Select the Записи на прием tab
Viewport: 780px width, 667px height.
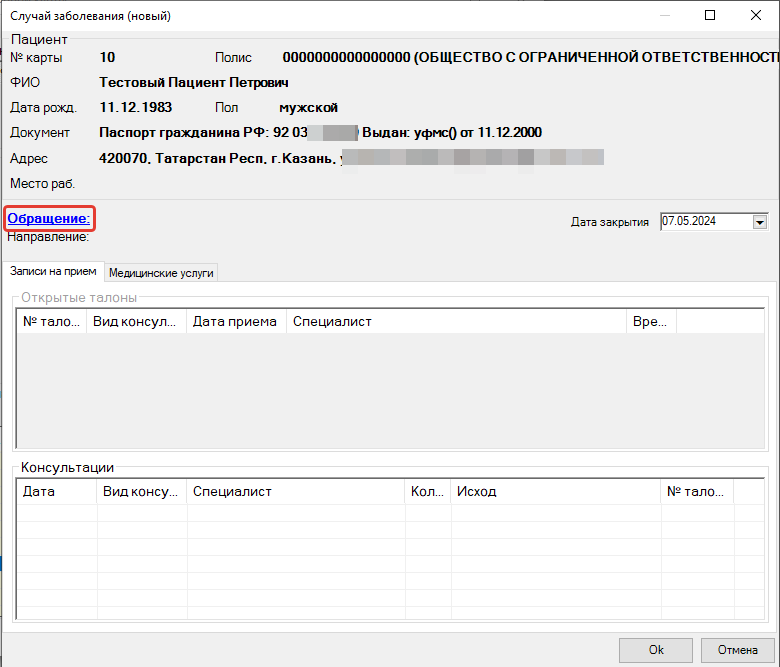(53, 272)
